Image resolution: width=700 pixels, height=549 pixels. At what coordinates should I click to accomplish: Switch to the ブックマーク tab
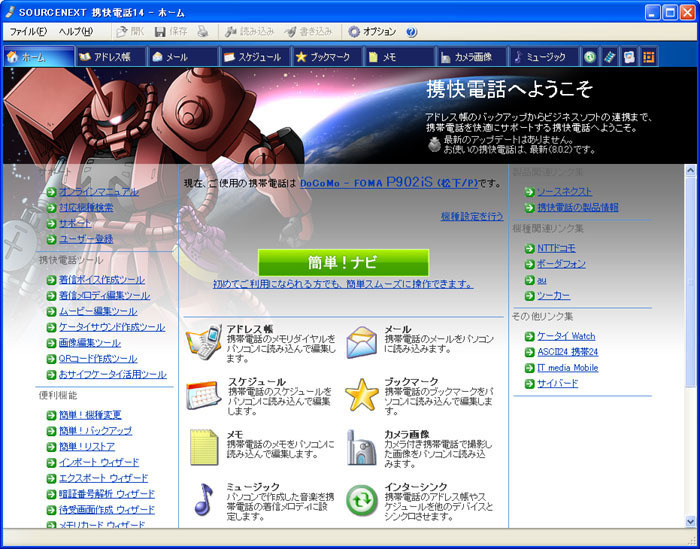[327, 57]
